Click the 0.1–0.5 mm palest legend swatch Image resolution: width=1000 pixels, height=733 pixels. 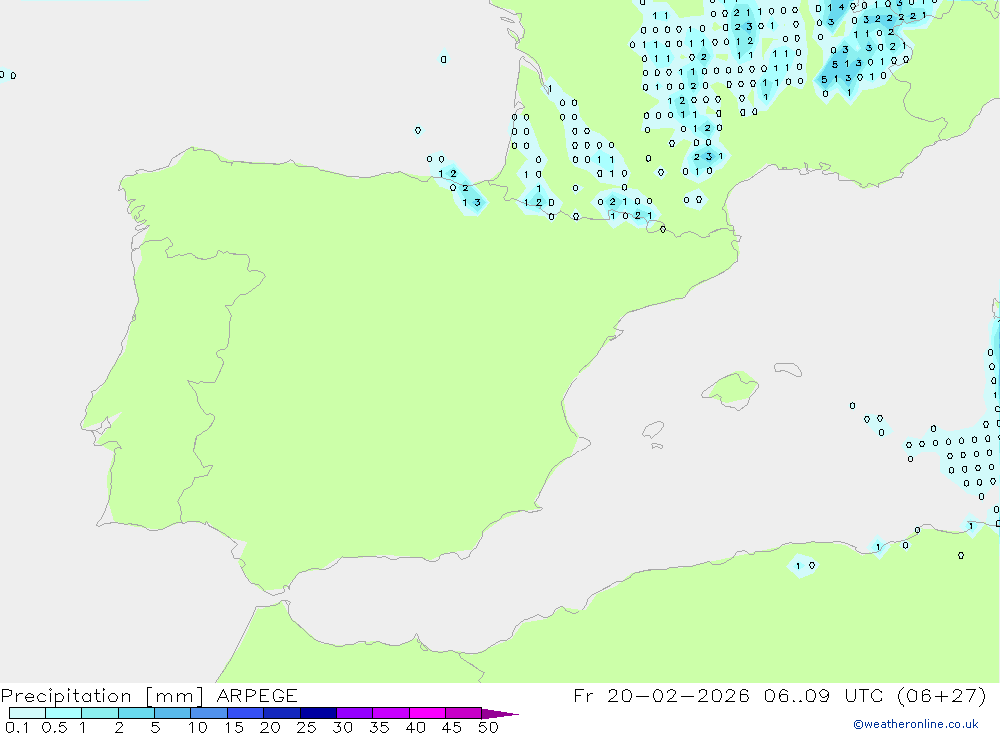coord(27,713)
